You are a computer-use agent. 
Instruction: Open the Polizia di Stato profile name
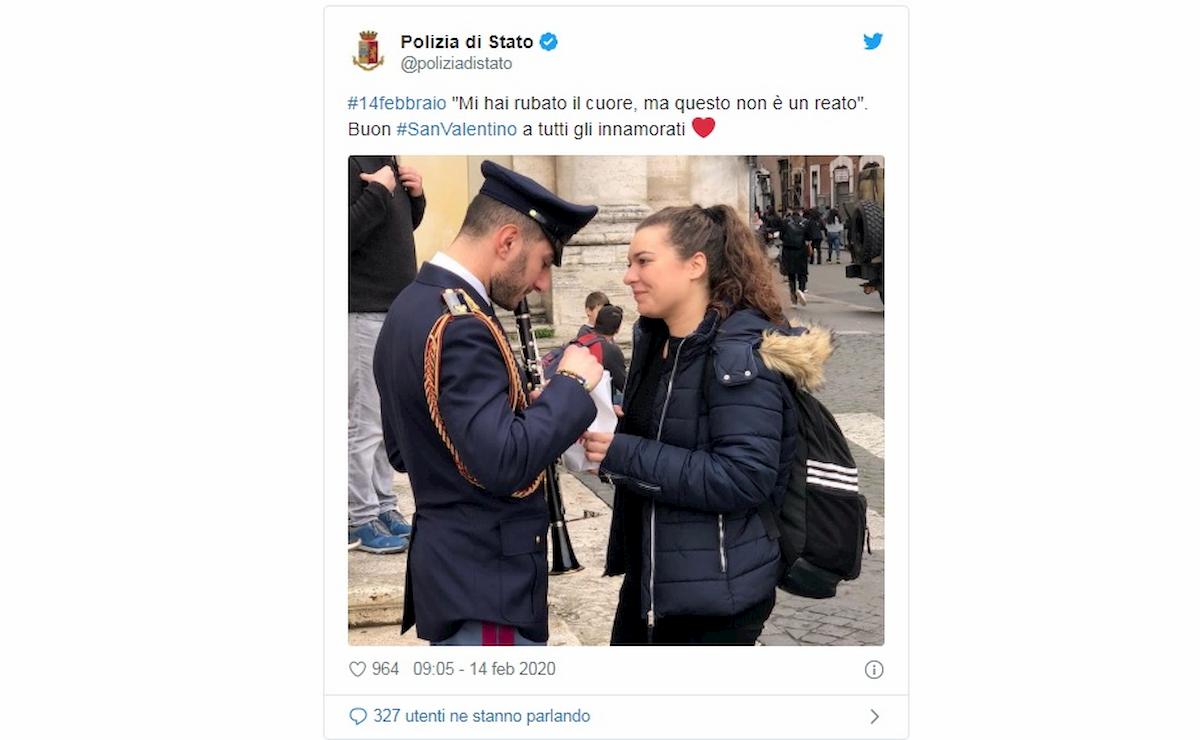[467, 42]
